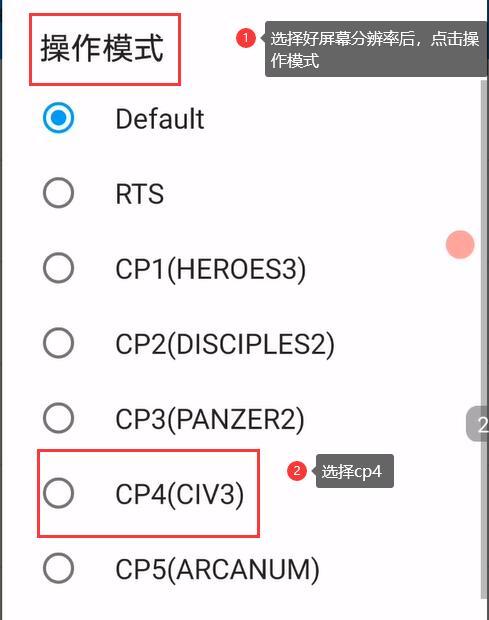
Task: Tap the pink floating circle button
Action: coord(460,245)
